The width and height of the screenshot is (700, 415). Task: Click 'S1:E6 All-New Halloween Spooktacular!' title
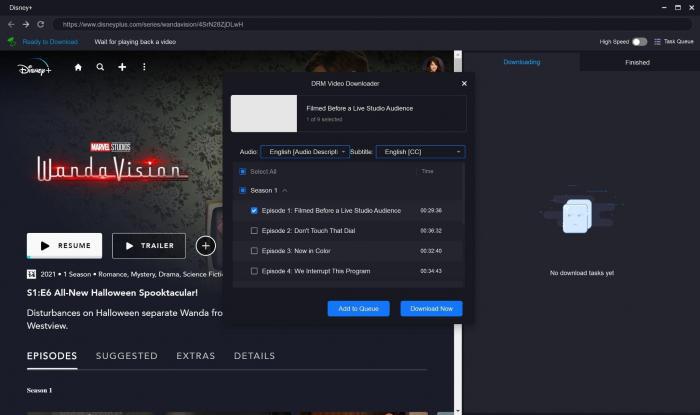click(112, 293)
